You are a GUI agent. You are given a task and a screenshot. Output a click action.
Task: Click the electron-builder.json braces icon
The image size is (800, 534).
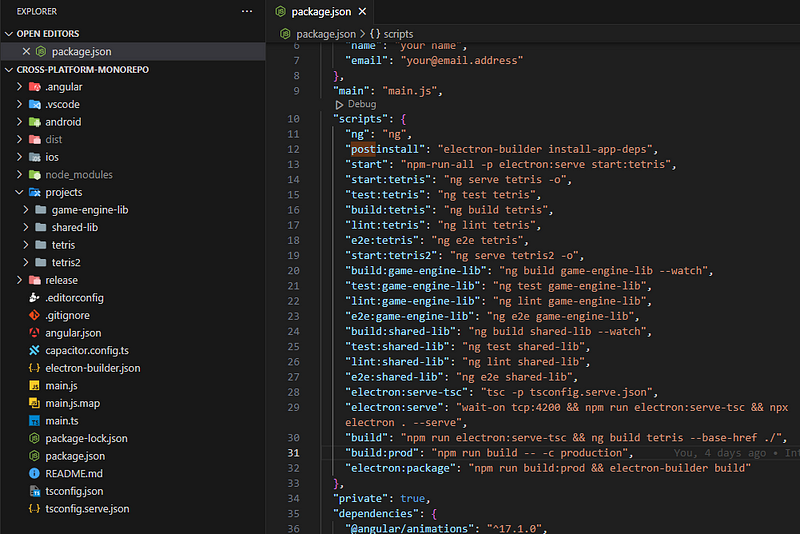tap(34, 368)
